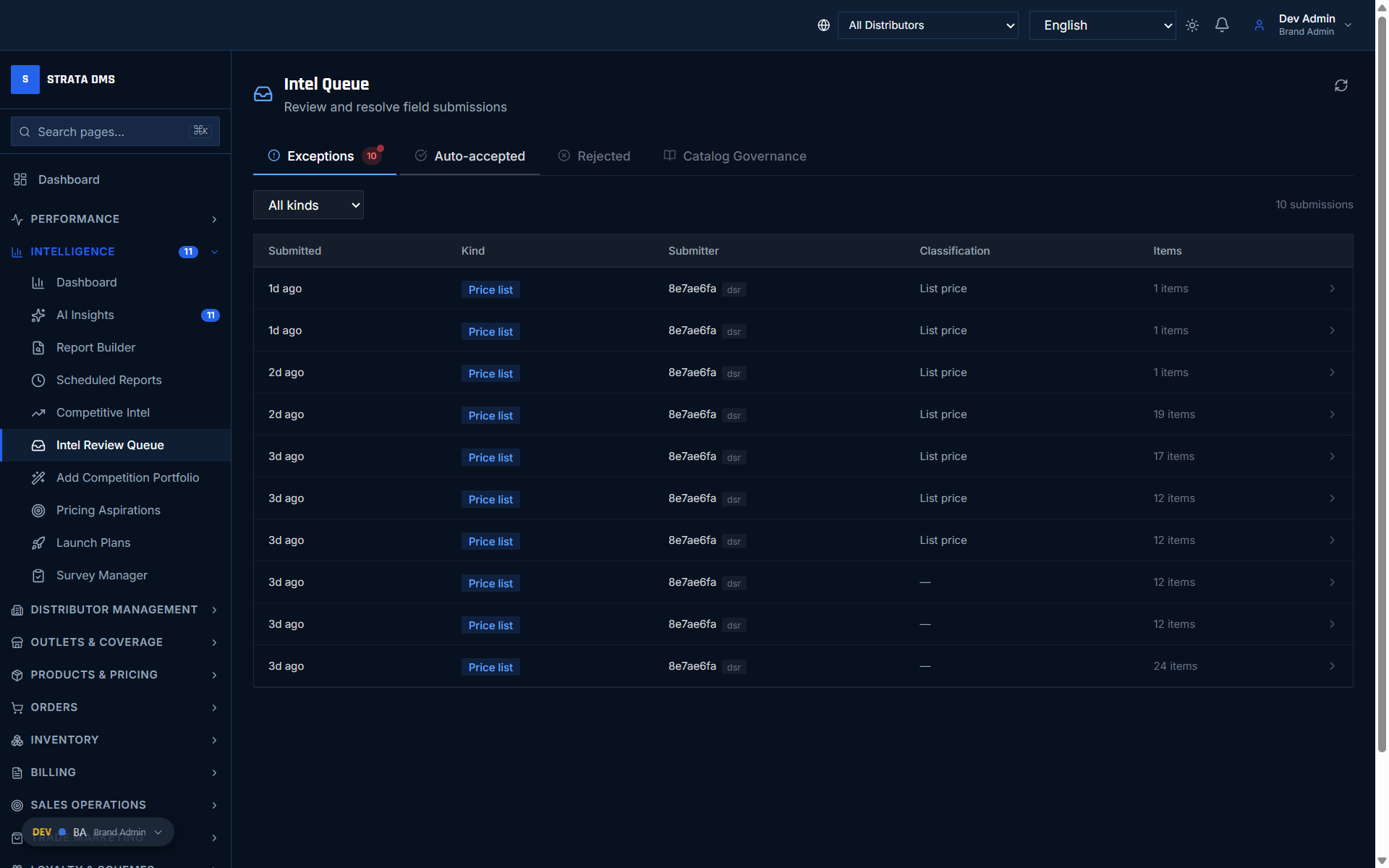Viewport: 1389px width, 868px height.
Task: Select the AI Insights icon in the sidebar
Action: coord(38,315)
